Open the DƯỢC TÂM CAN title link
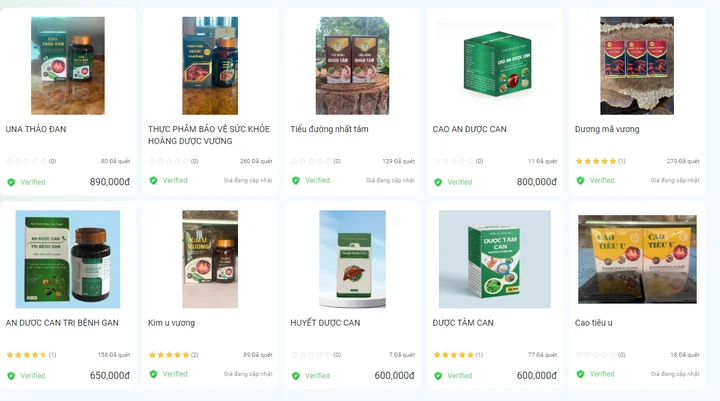 463,323
